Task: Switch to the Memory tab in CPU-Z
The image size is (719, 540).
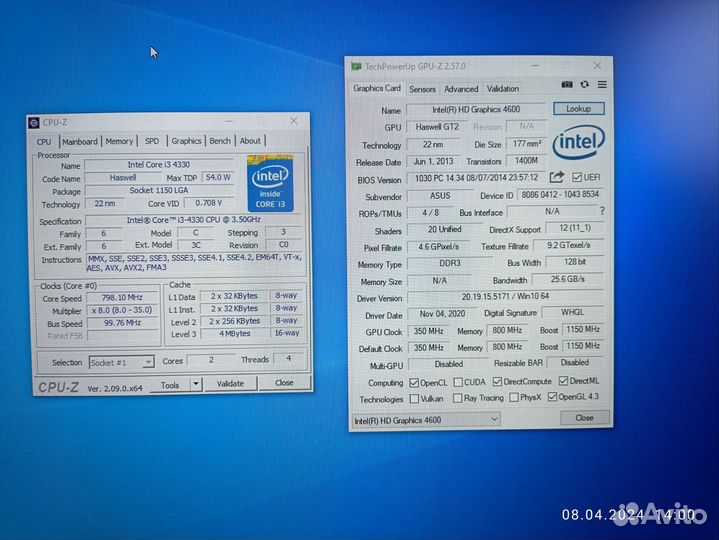Action: [119, 141]
